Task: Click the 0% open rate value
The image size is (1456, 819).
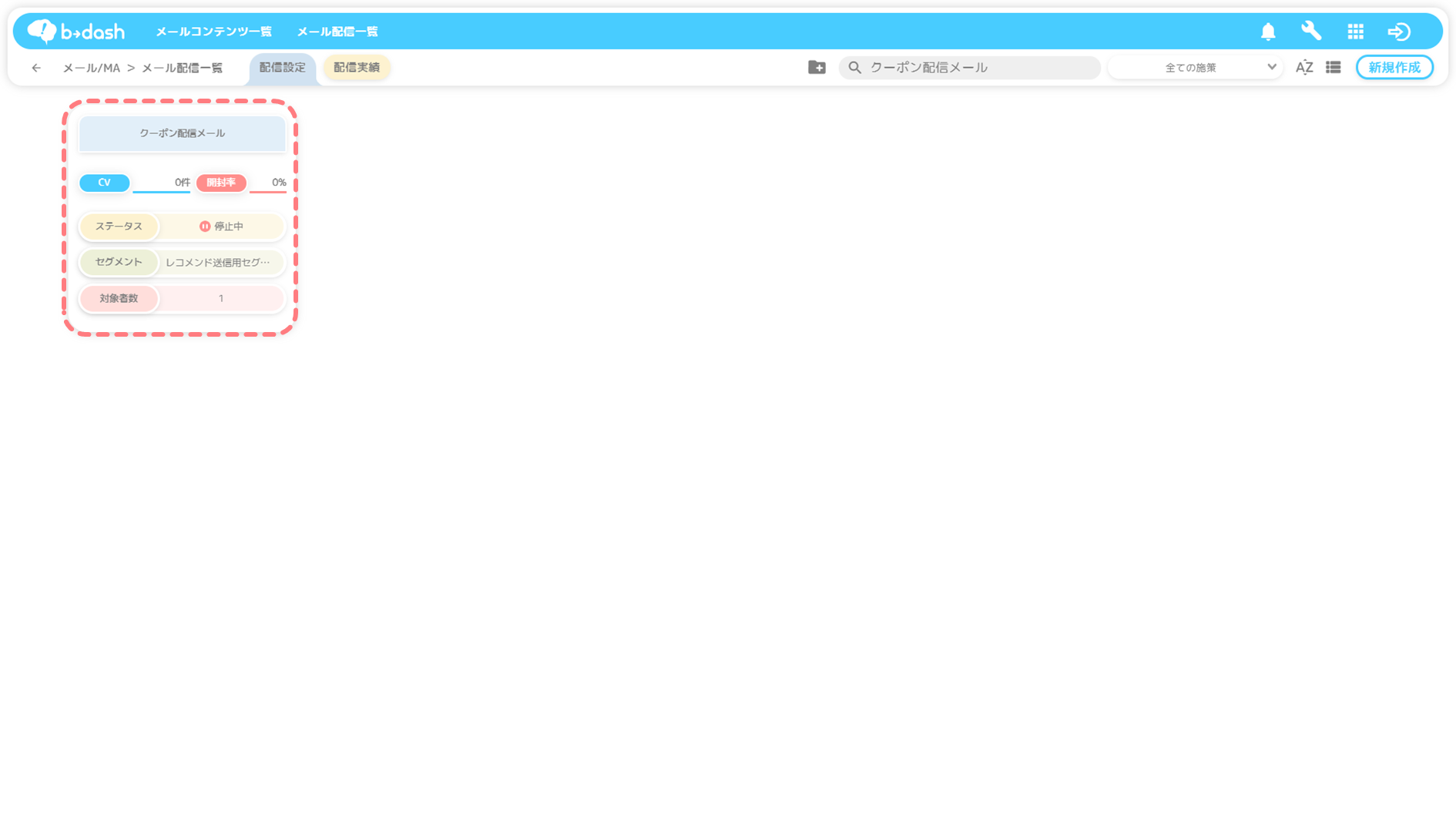Action: tap(279, 183)
